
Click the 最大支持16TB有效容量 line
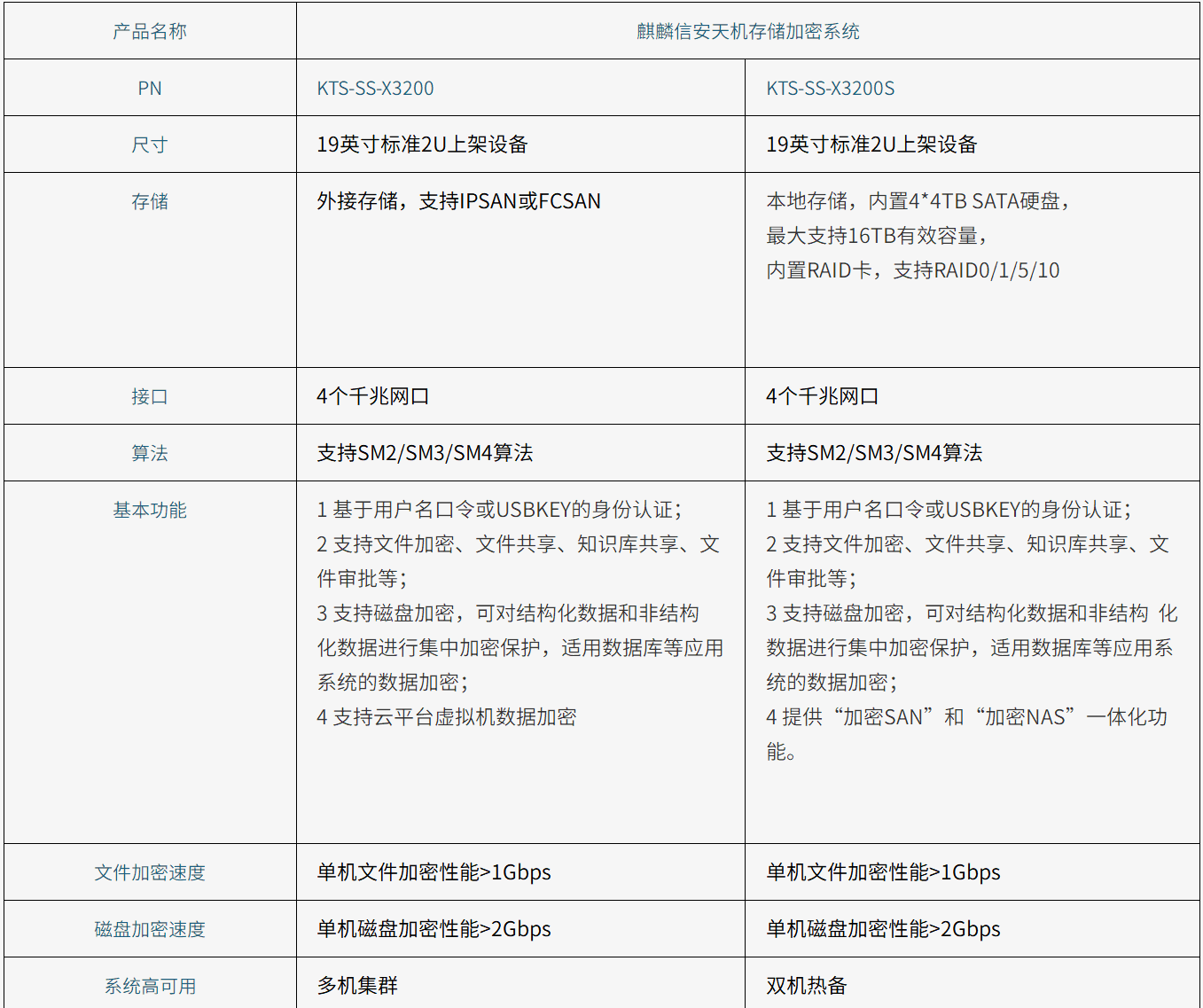coord(878,237)
